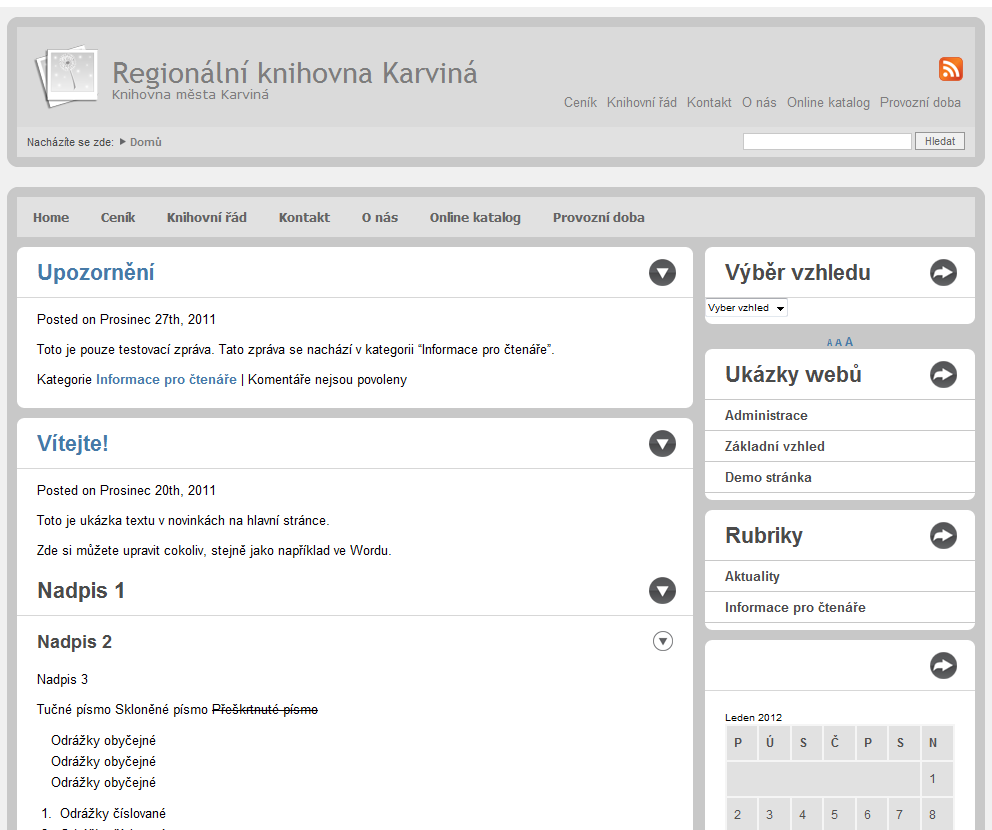
Task: Click the Posted on Prosinec 20th, 2011 date
Action: (x=127, y=490)
